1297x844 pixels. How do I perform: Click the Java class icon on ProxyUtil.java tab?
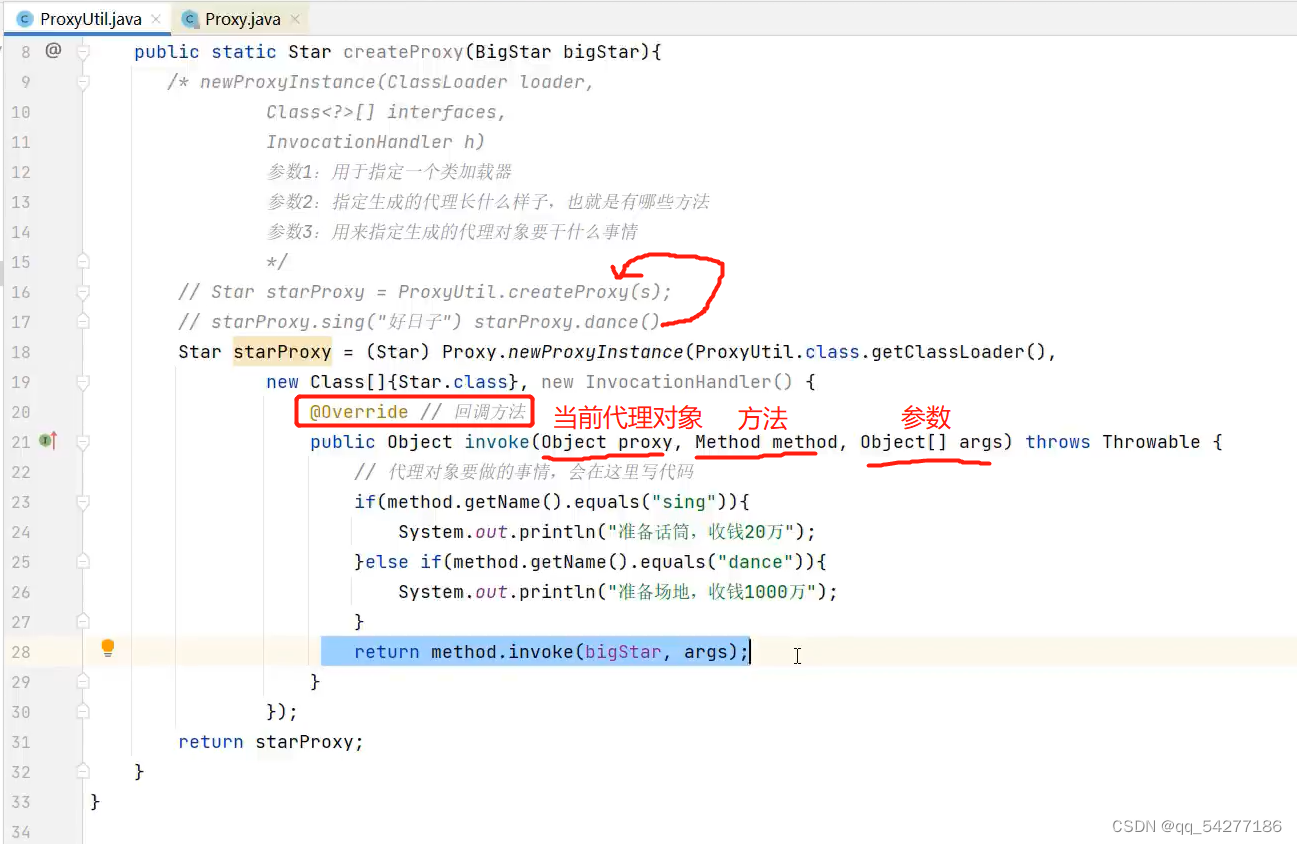[25, 19]
